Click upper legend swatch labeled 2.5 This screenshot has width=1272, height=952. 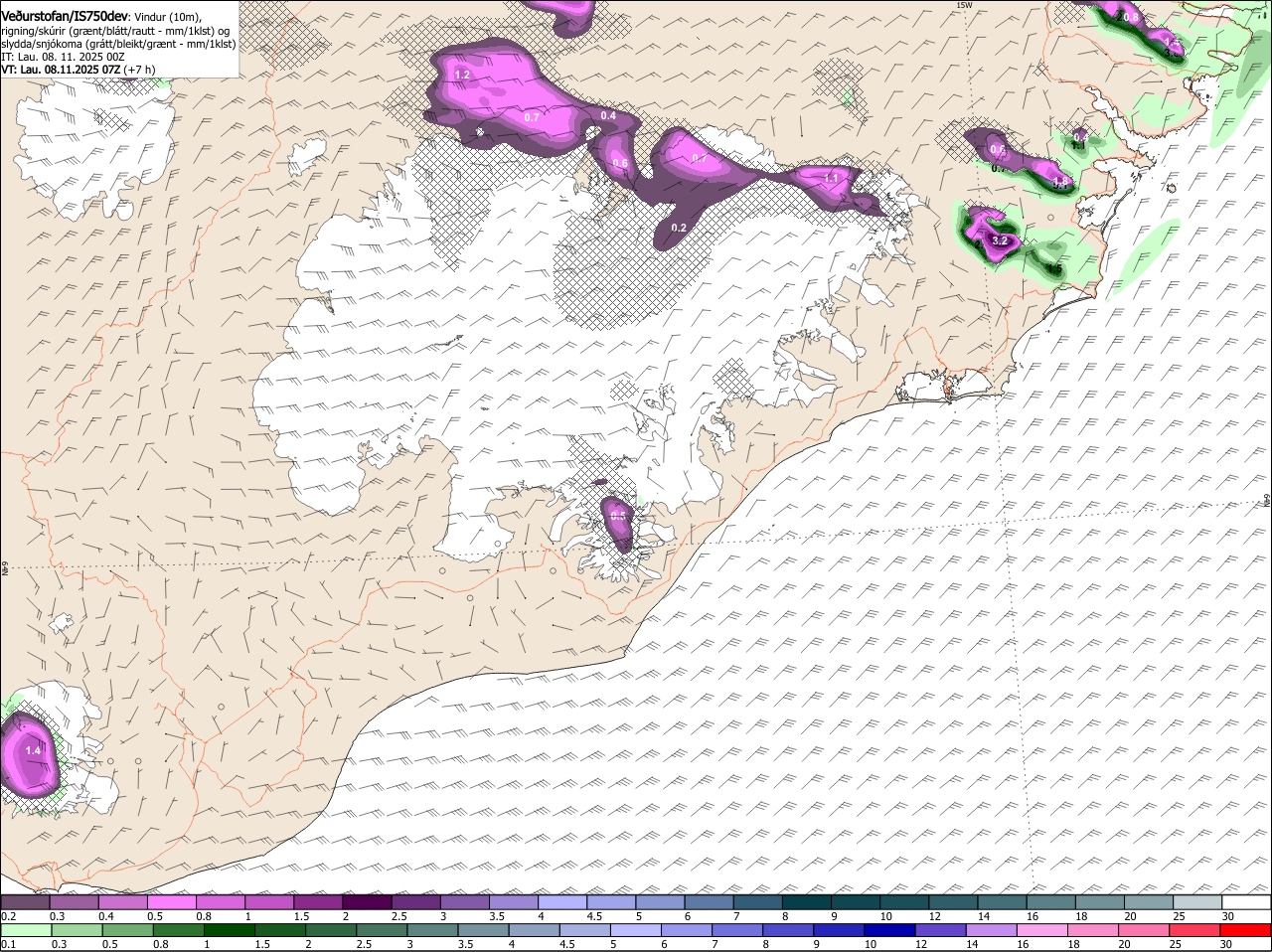pos(415,902)
